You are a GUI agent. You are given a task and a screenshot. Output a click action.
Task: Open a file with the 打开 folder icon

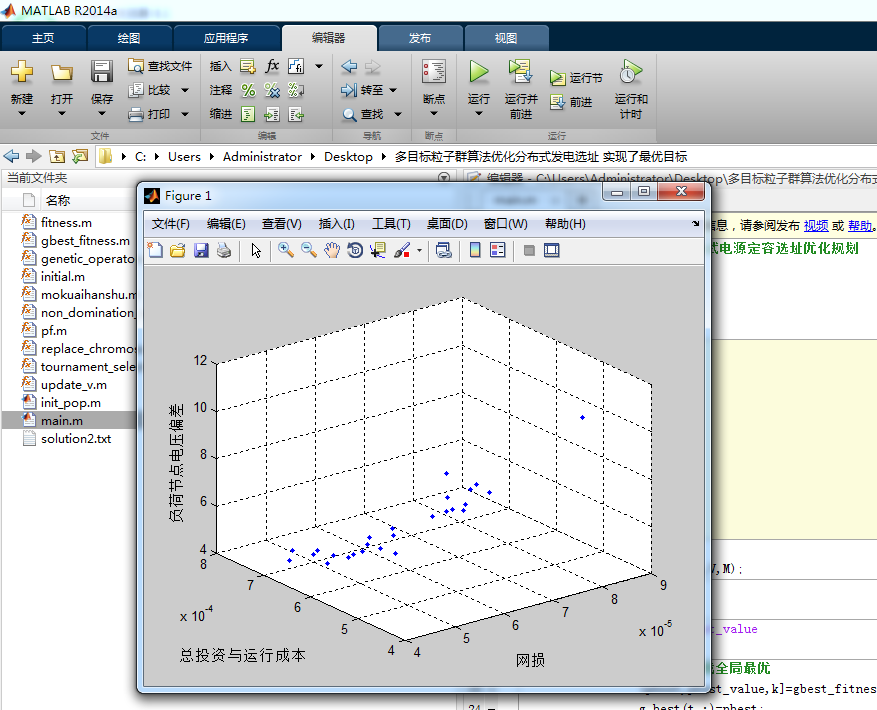62,73
